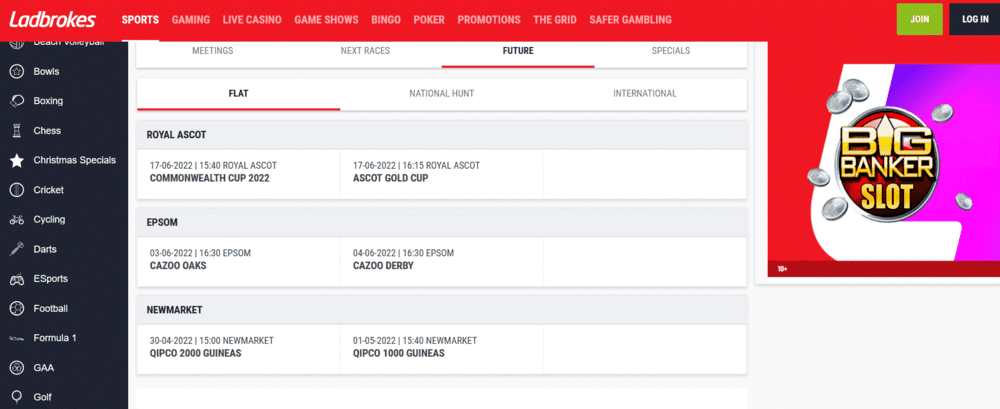Viewport: 1000px width, 409px height.
Task: Open the Qipco 2000 Guineas race
Action: coord(239,347)
